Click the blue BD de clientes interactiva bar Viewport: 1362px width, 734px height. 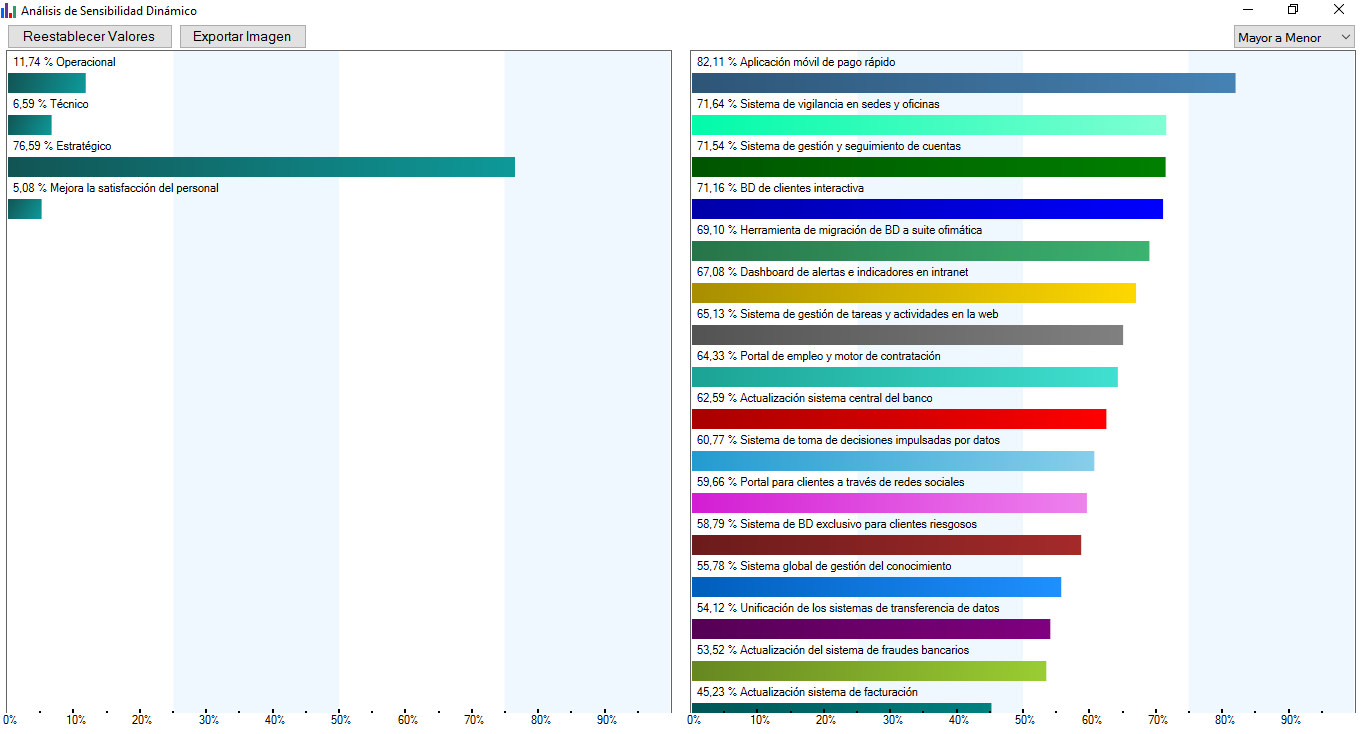(927, 209)
